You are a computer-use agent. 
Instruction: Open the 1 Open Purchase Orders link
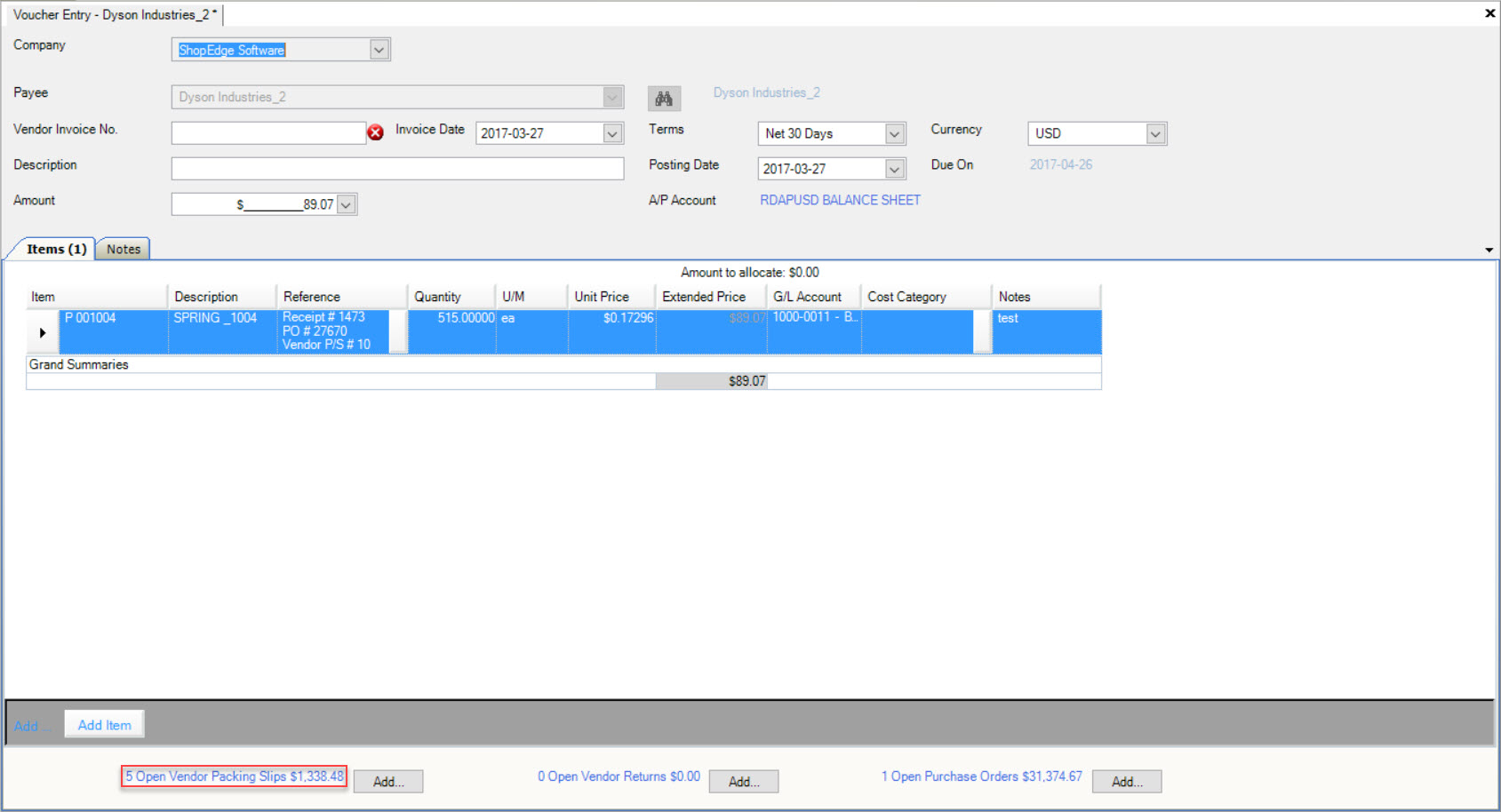(x=982, y=776)
